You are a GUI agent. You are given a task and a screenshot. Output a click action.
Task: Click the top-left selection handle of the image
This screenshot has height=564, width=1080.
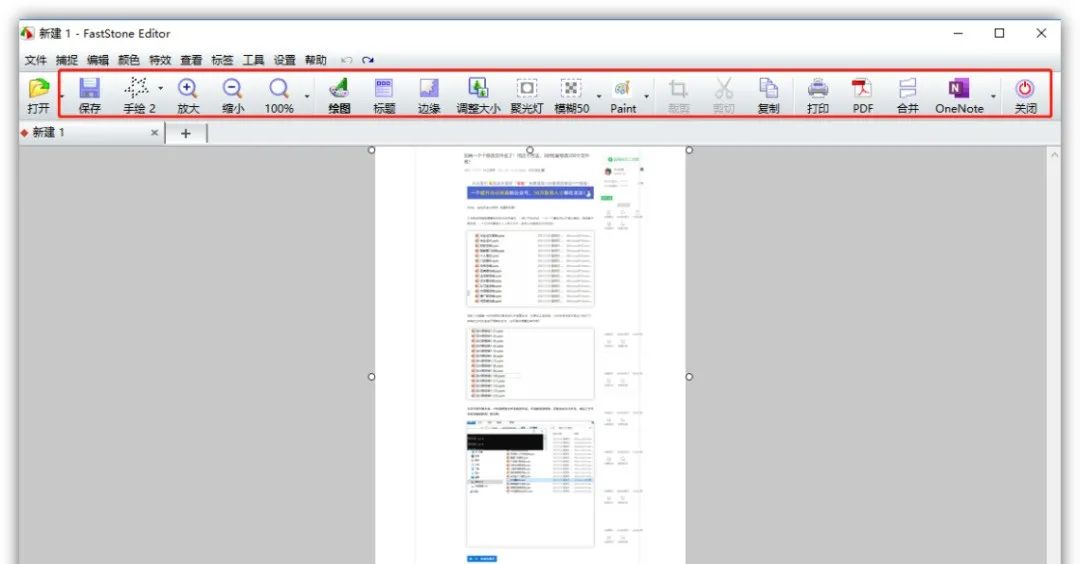[x=372, y=149]
